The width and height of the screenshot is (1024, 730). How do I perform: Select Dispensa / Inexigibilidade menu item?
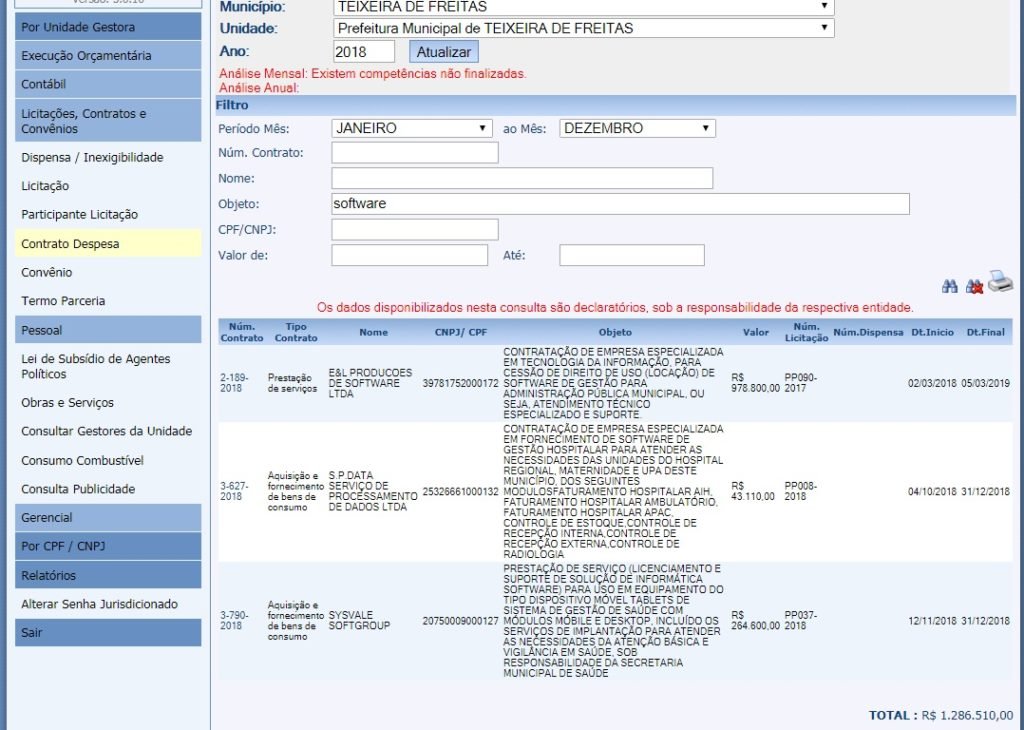click(92, 157)
